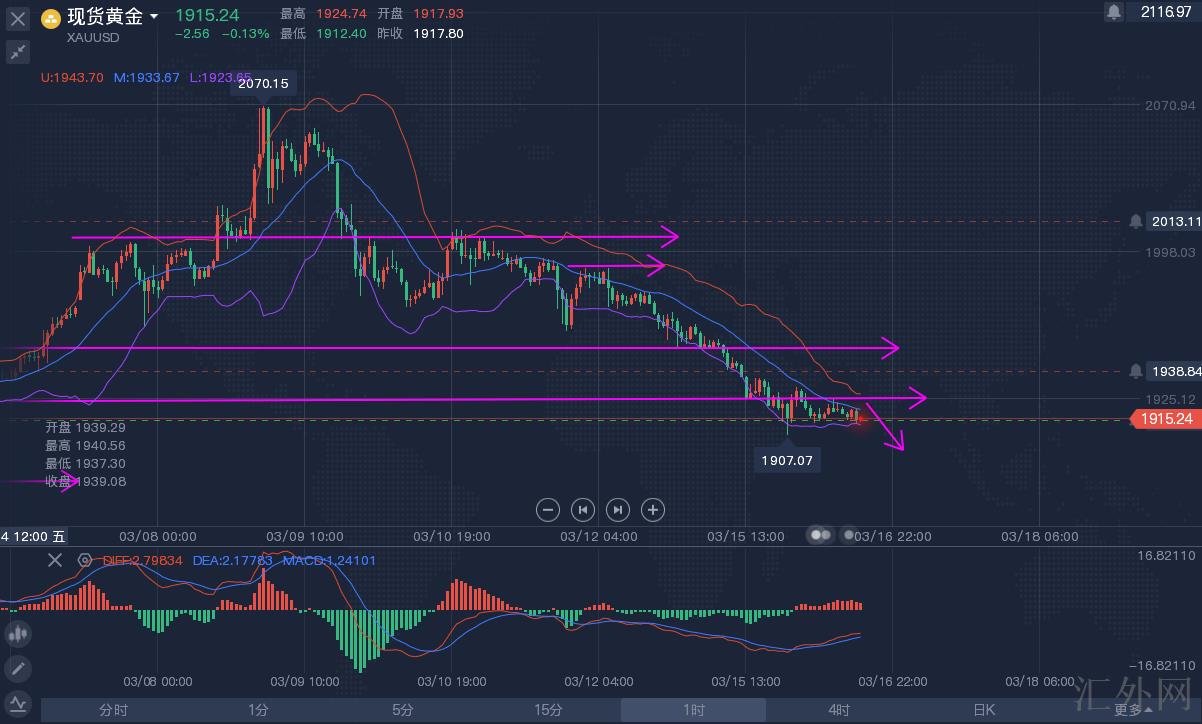Click the alert bell beside 2013.11
This screenshot has width=1202, height=724.
click(x=1135, y=221)
